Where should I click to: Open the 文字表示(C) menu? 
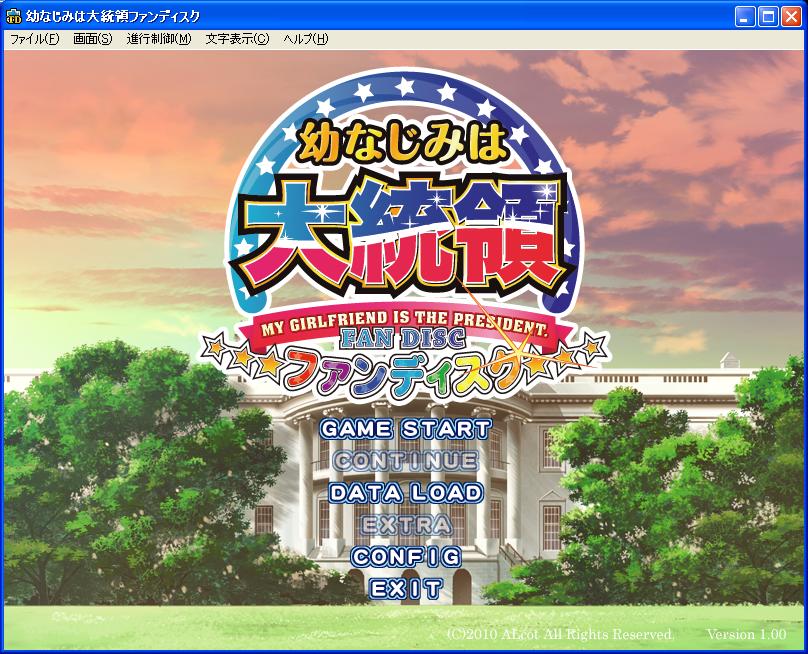pos(237,39)
